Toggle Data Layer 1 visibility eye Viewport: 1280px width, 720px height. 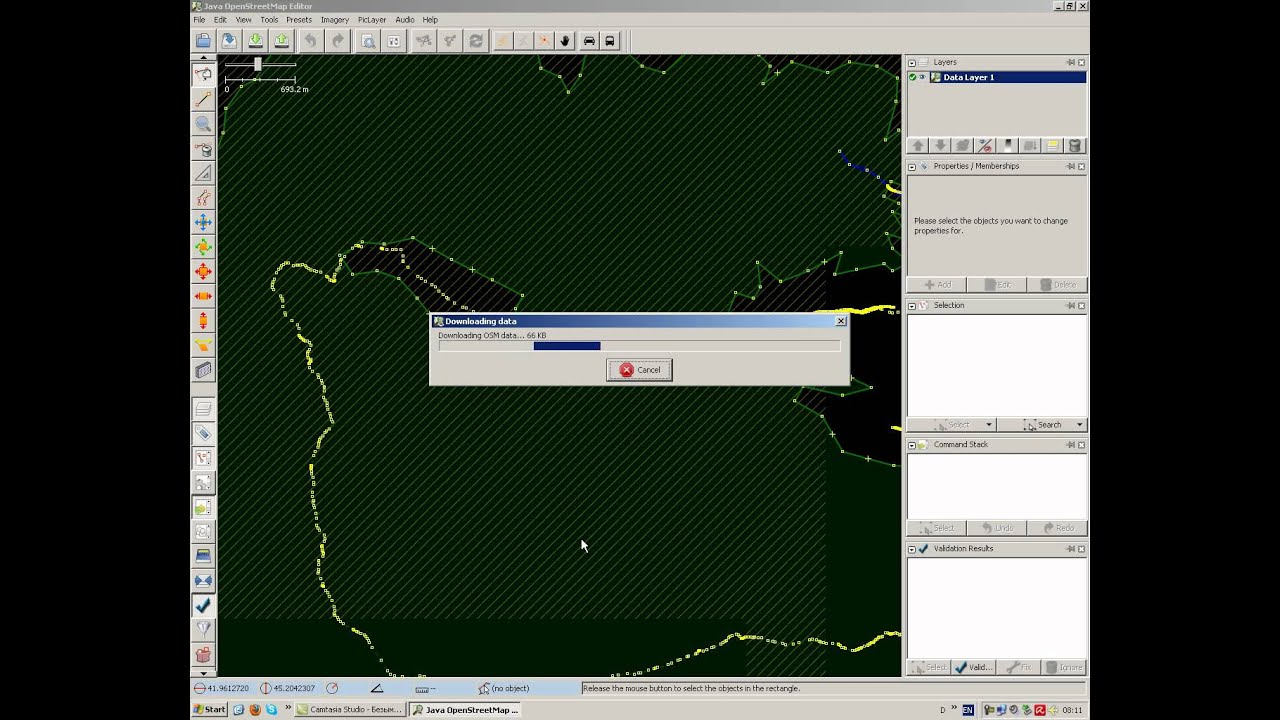[923, 77]
